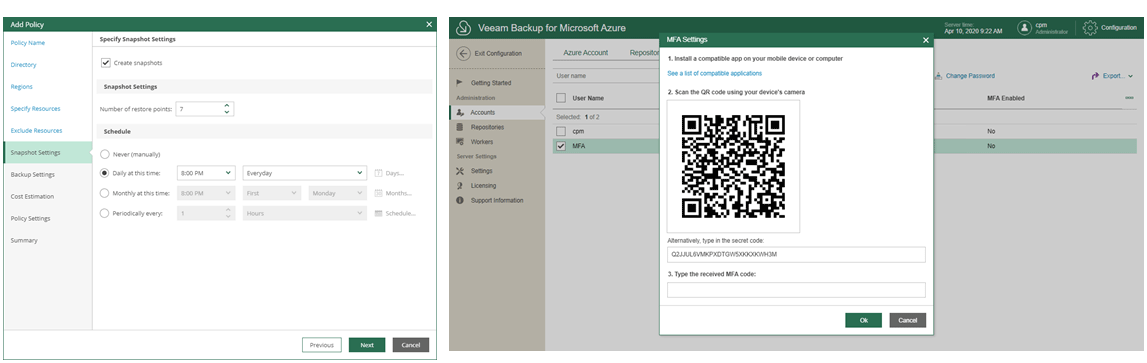The image size is (1147, 363).
Task: Click the Support Information info icon
Action: pos(460,201)
